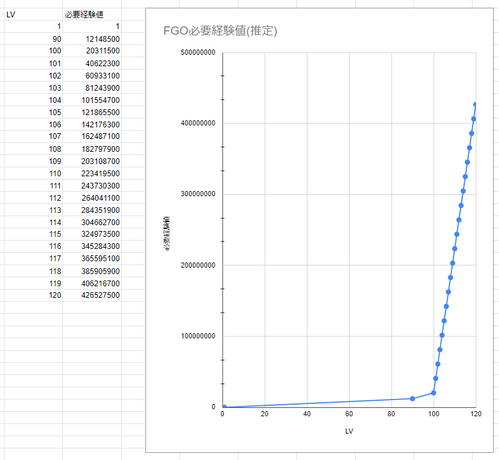Image resolution: width=499 pixels, height=460 pixels.
Task: Click the chart data point at level 90
Action: (x=412, y=398)
